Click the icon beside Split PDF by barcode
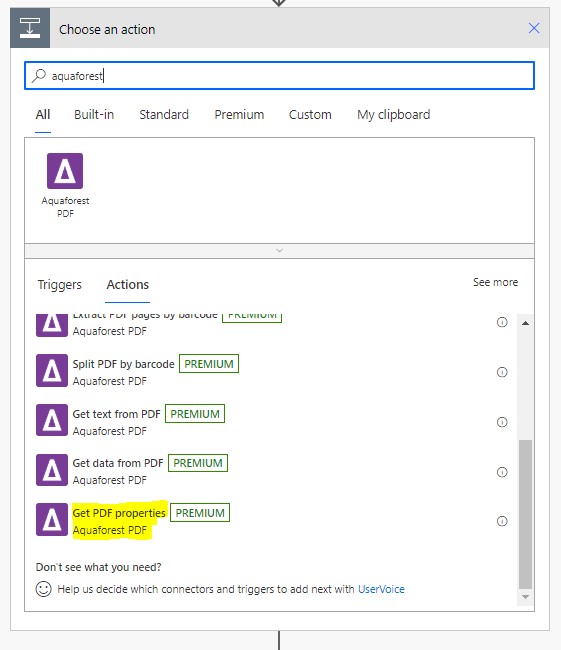Screen dimensions: 561x650 coord(52,370)
